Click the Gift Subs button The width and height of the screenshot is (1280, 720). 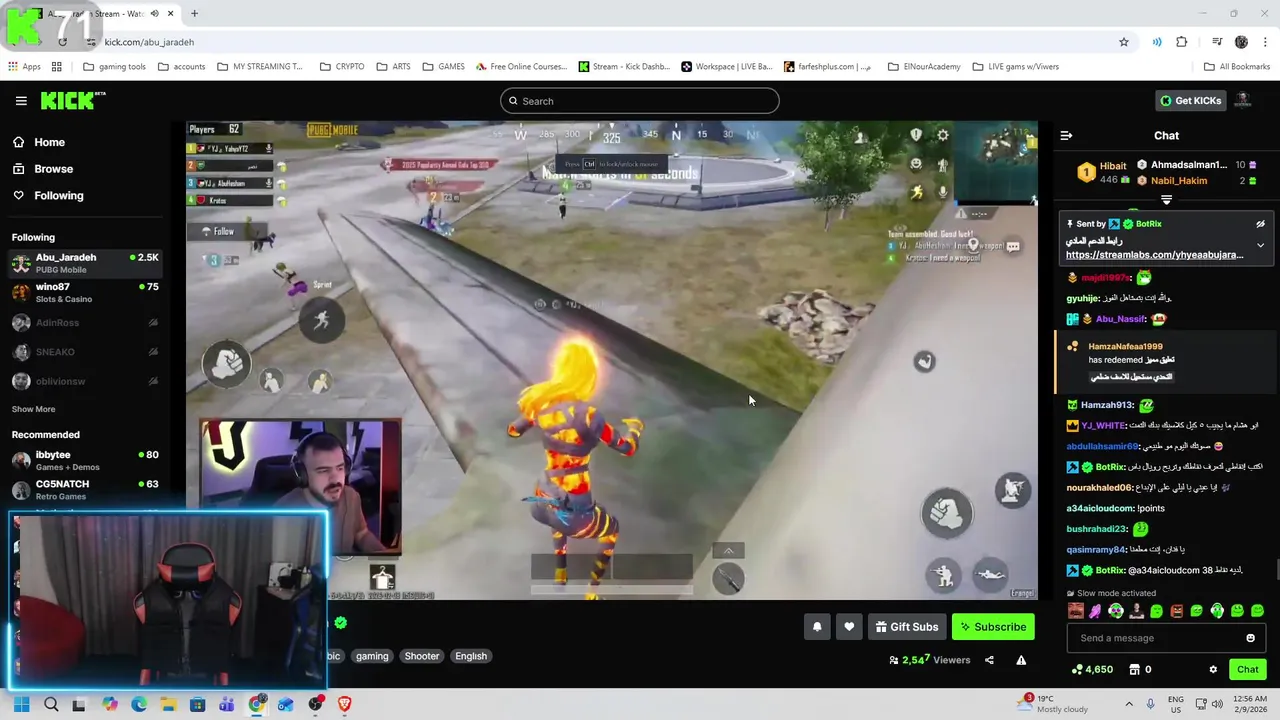point(907,627)
